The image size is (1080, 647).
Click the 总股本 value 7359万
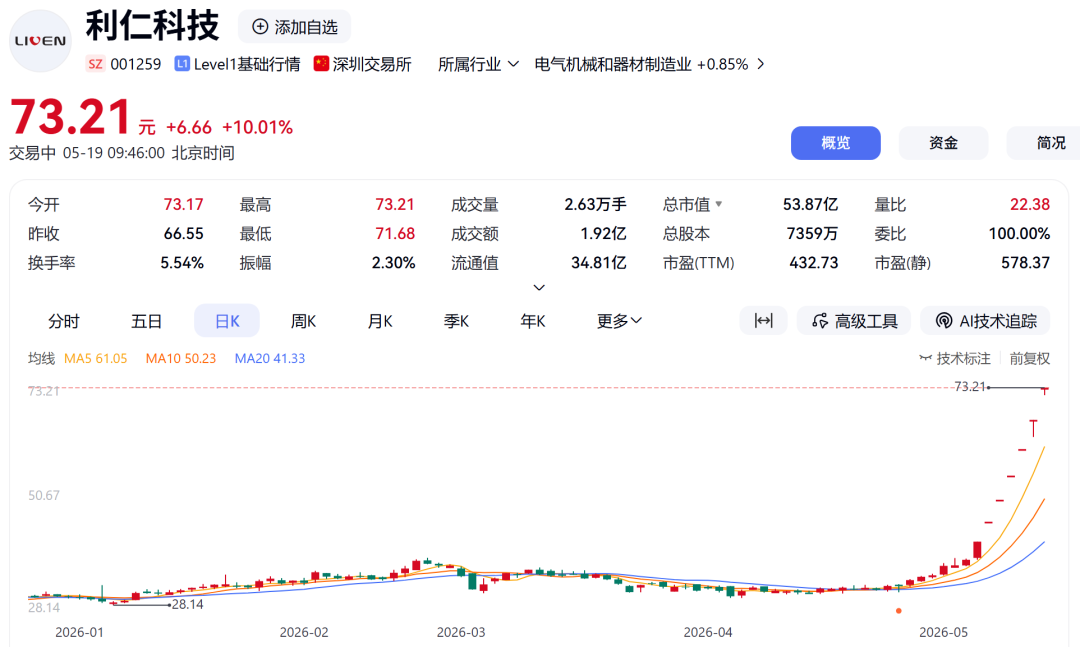coord(812,234)
